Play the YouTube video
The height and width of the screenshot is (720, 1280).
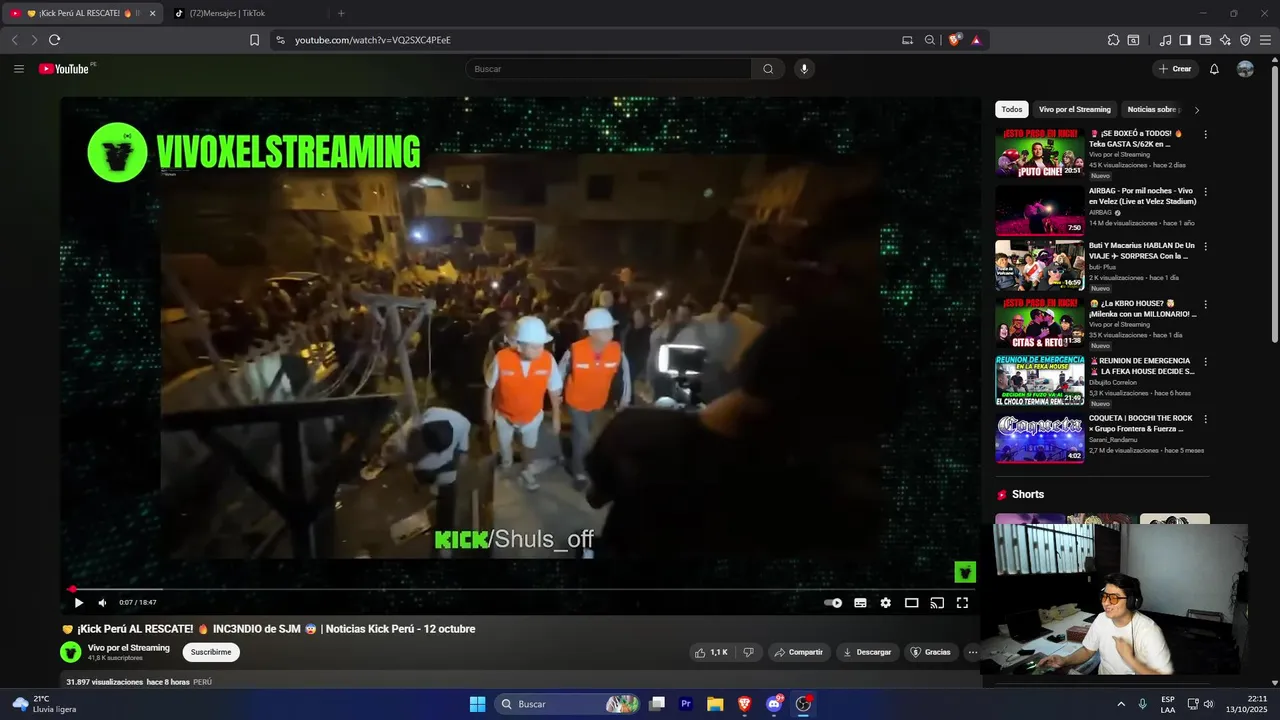79,603
